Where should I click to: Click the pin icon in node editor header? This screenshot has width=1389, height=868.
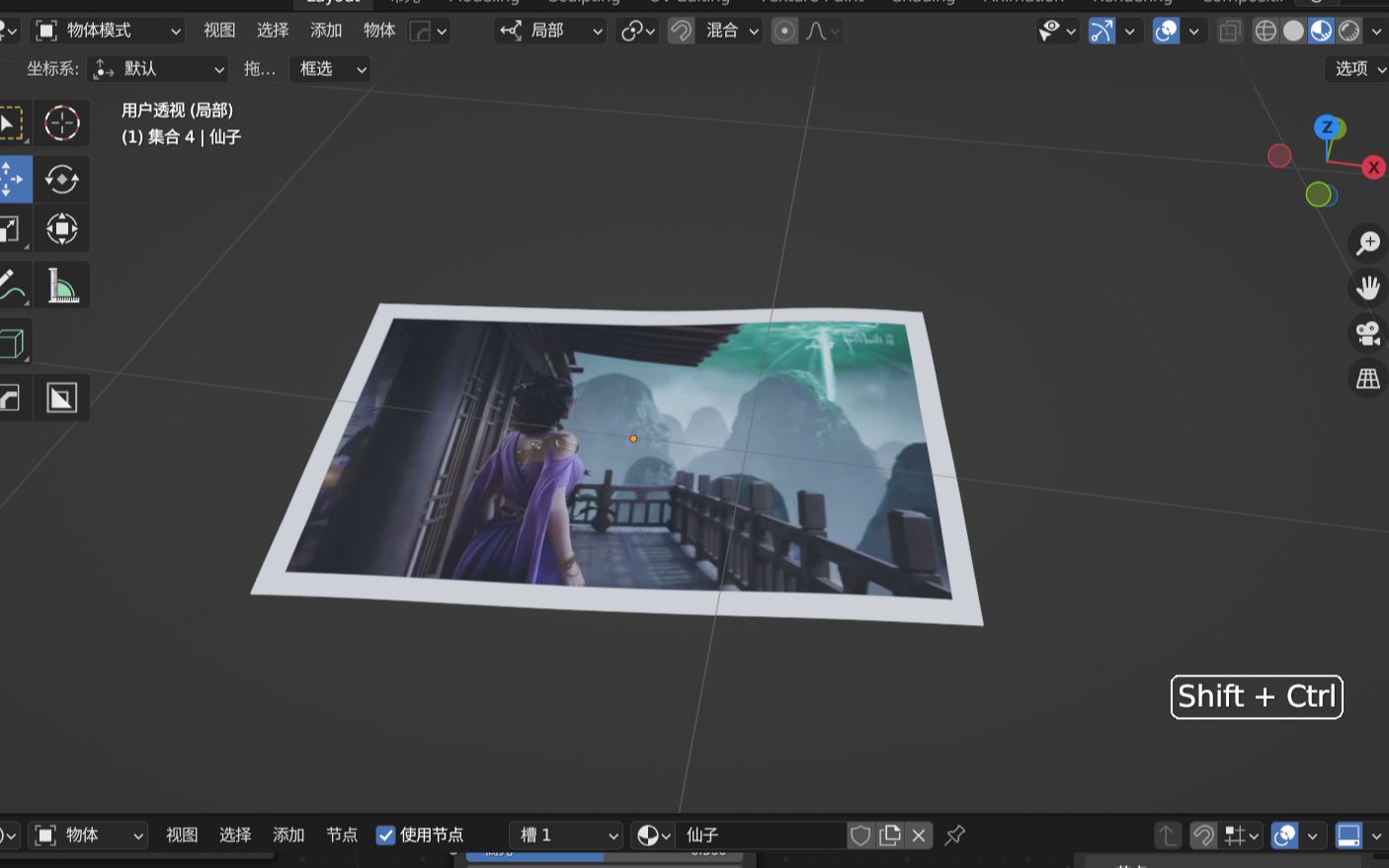tap(954, 835)
